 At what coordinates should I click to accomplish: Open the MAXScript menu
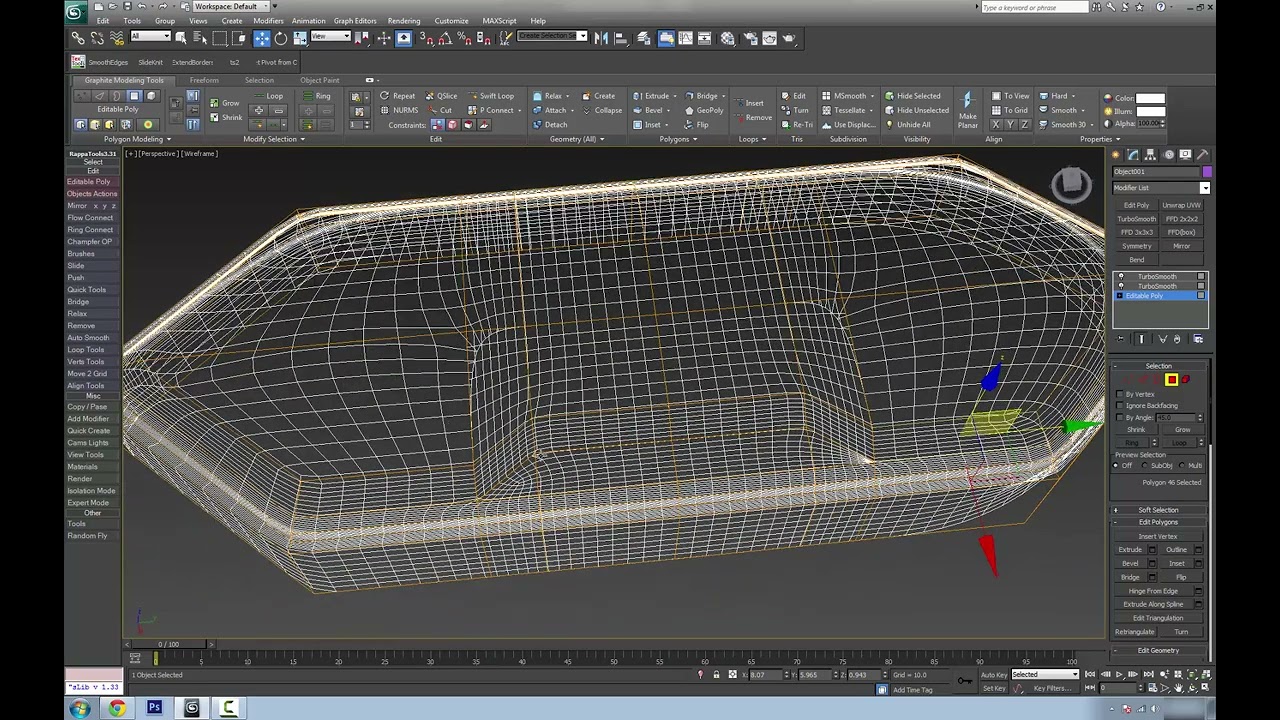tap(499, 21)
